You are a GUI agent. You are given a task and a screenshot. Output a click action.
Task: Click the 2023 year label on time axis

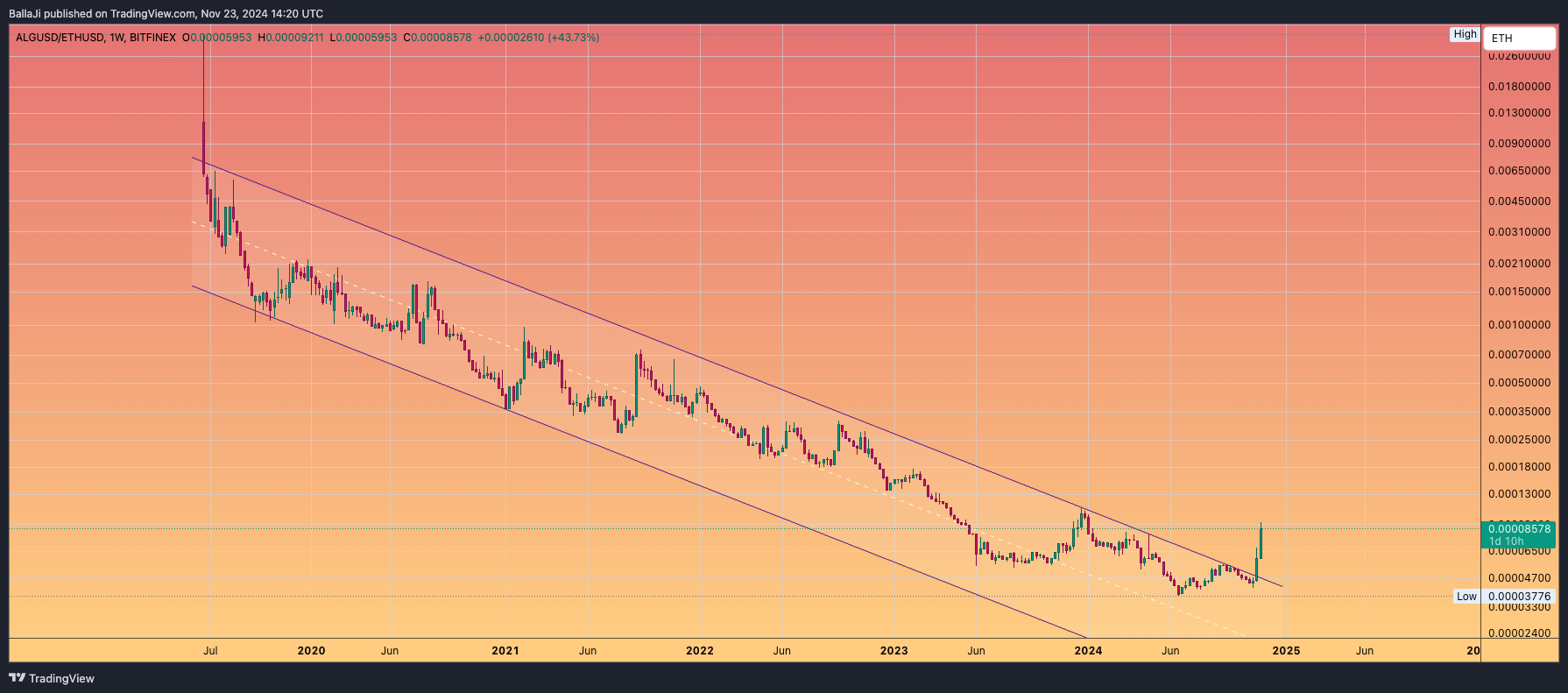coord(893,651)
